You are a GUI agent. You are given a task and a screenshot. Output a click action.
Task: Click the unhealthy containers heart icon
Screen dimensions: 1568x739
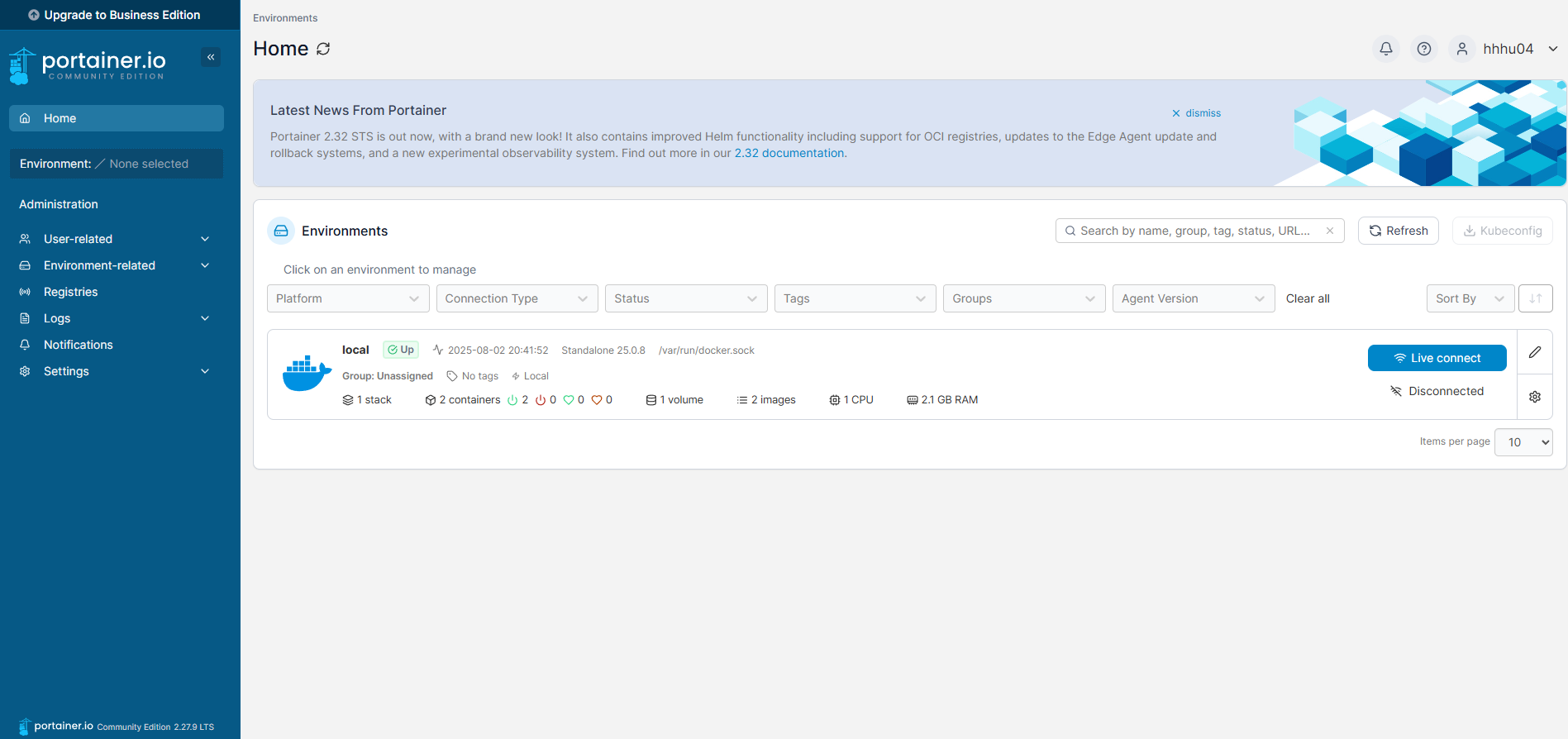pos(597,400)
